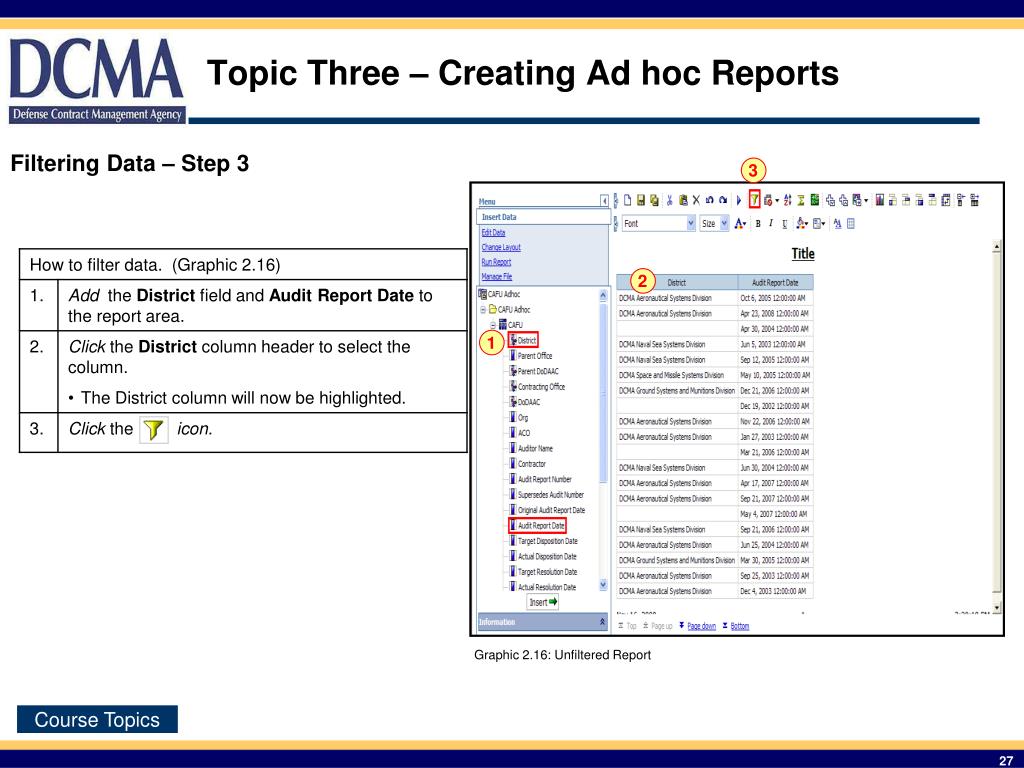Open Run Report menu link
The image size is (1024, 768).
496,262
